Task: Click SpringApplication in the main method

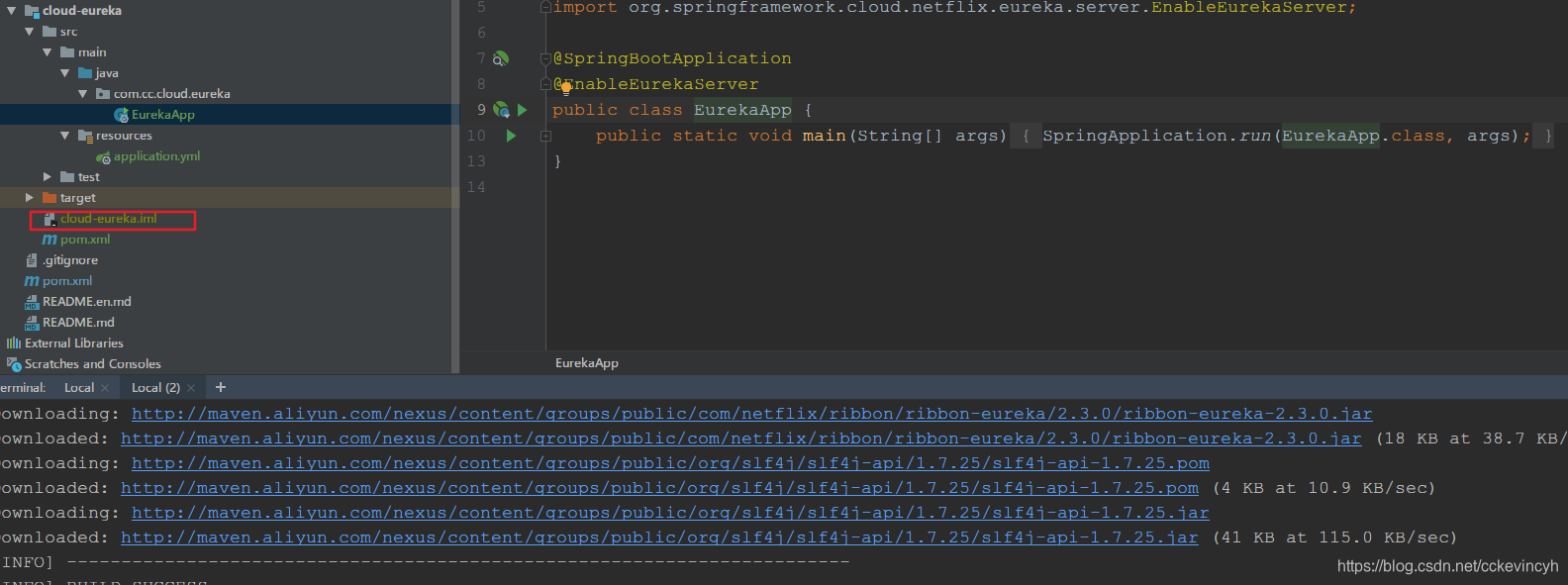Action: [1134, 136]
